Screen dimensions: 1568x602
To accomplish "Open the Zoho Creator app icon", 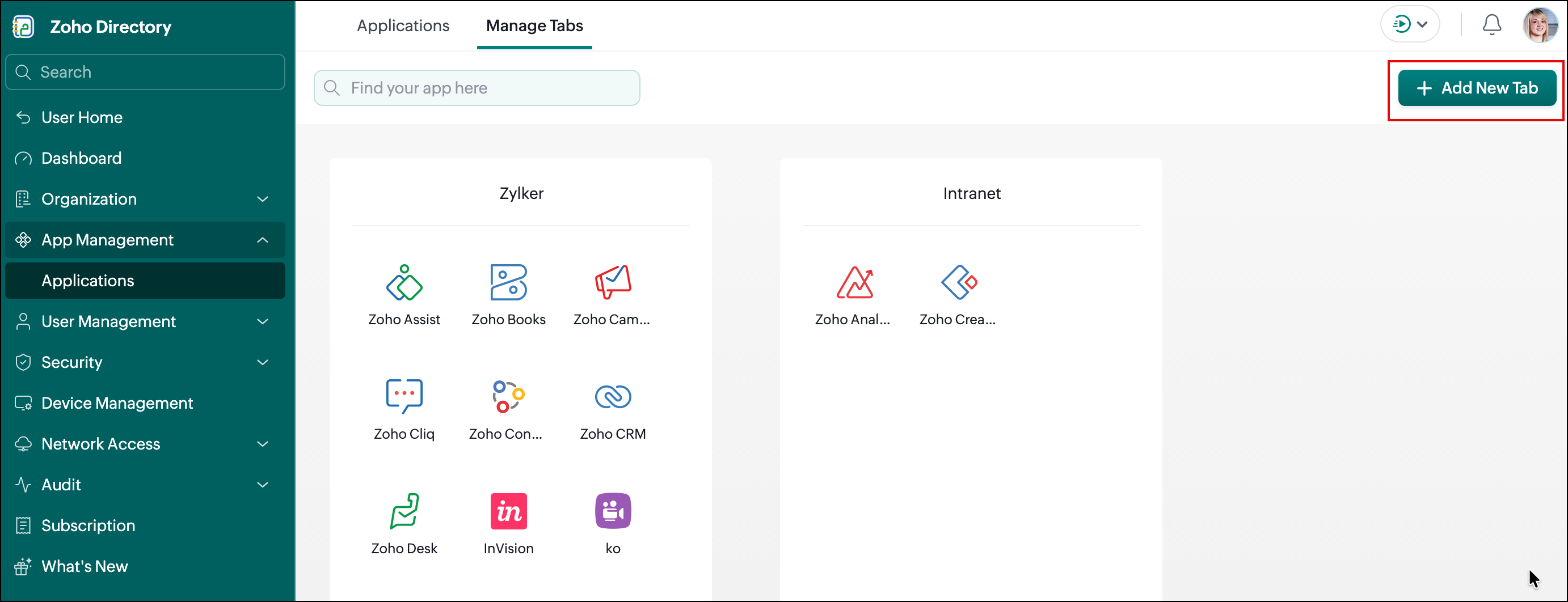I will click(959, 282).
